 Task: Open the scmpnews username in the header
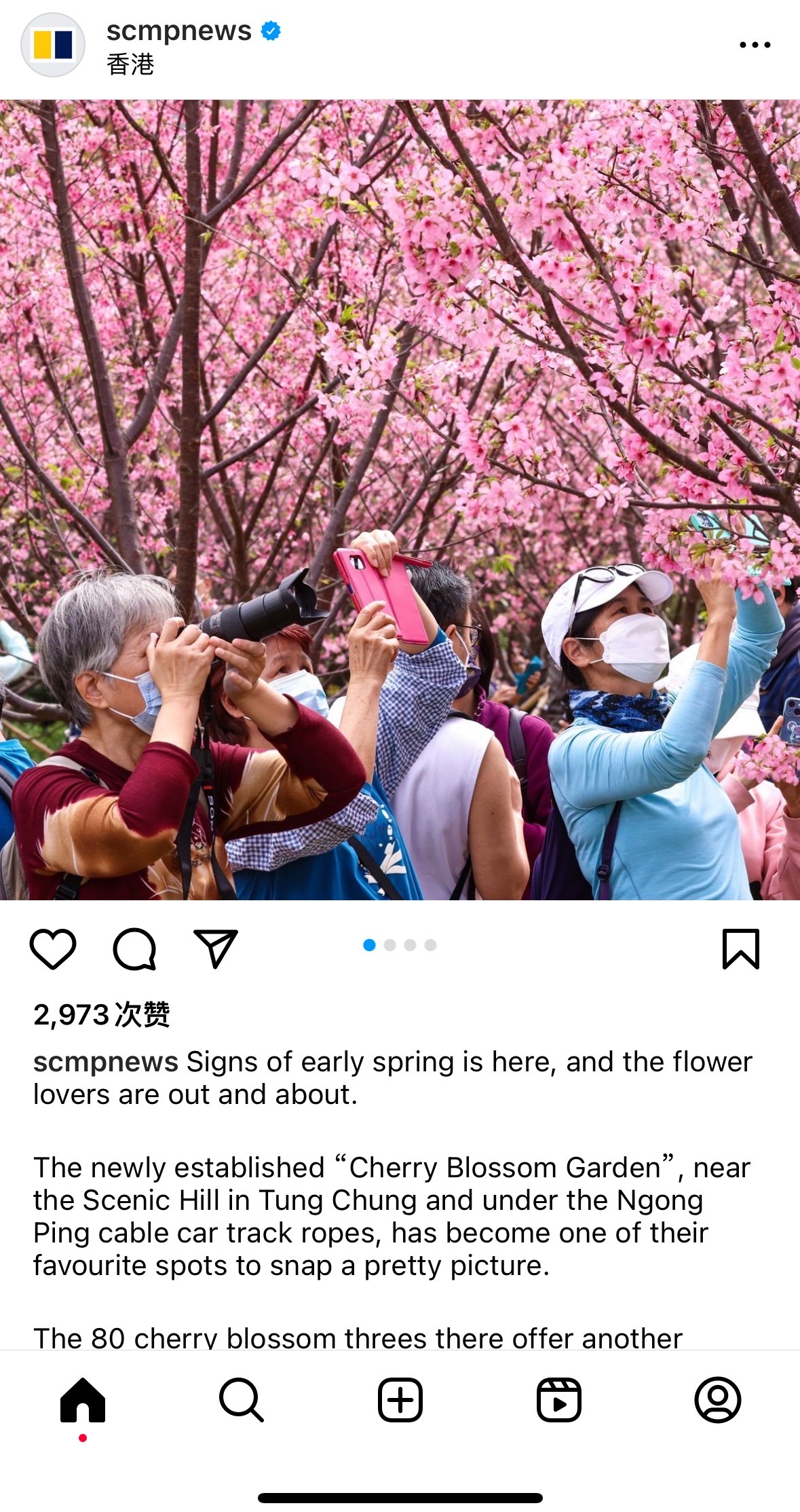click(179, 31)
